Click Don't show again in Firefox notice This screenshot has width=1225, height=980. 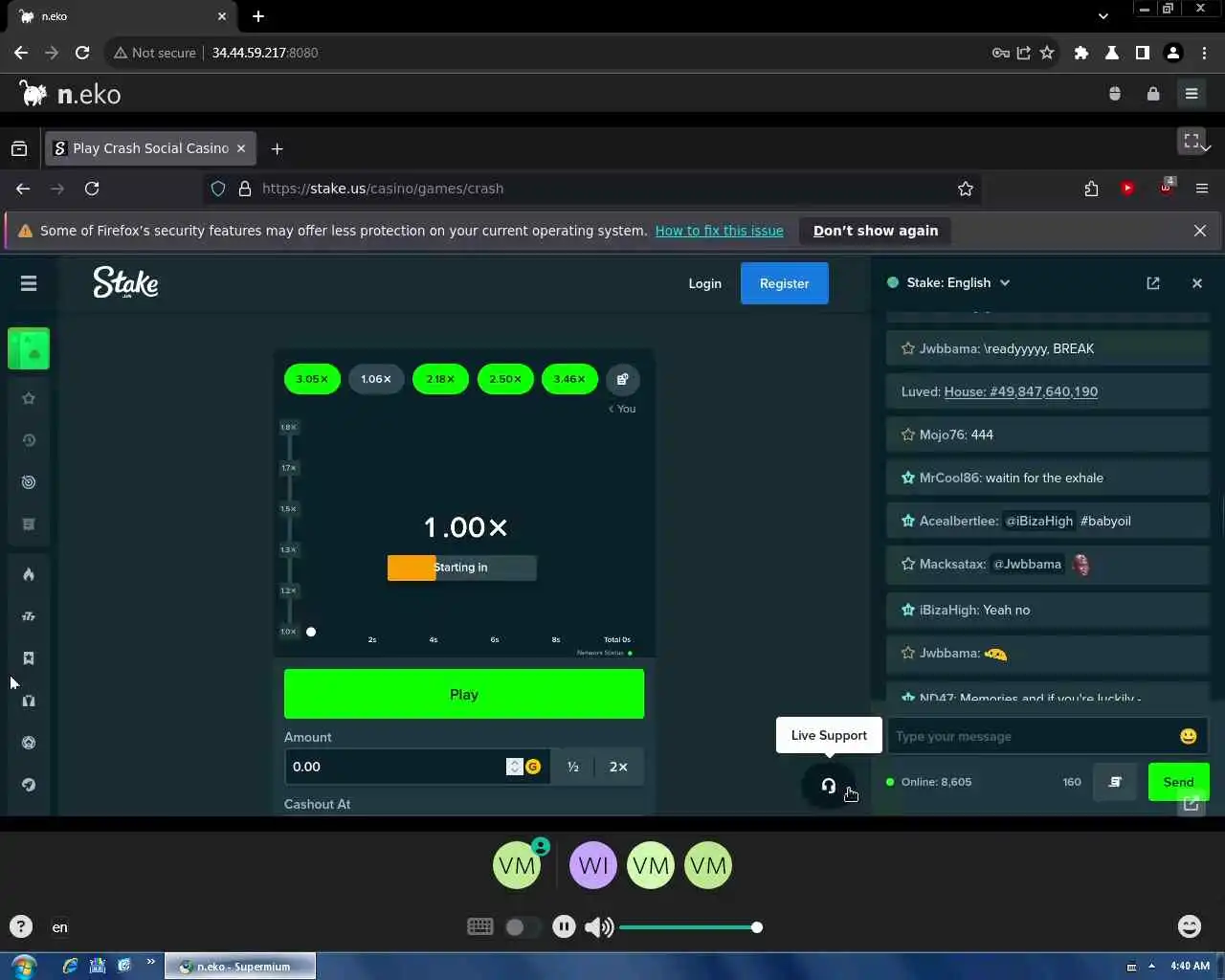click(x=876, y=231)
